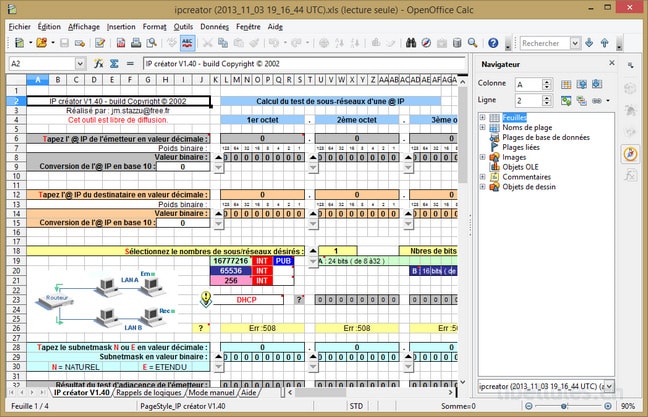Increase spinner for sous/réseaux désirés

click(x=313, y=251)
